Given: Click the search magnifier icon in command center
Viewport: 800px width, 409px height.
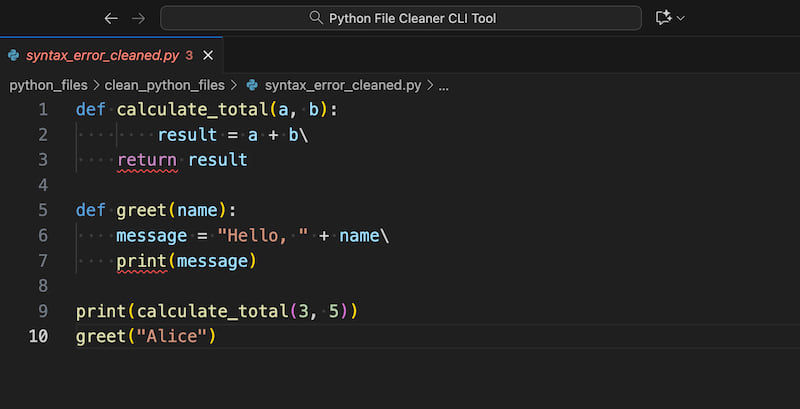Looking at the screenshot, I should point(316,18).
